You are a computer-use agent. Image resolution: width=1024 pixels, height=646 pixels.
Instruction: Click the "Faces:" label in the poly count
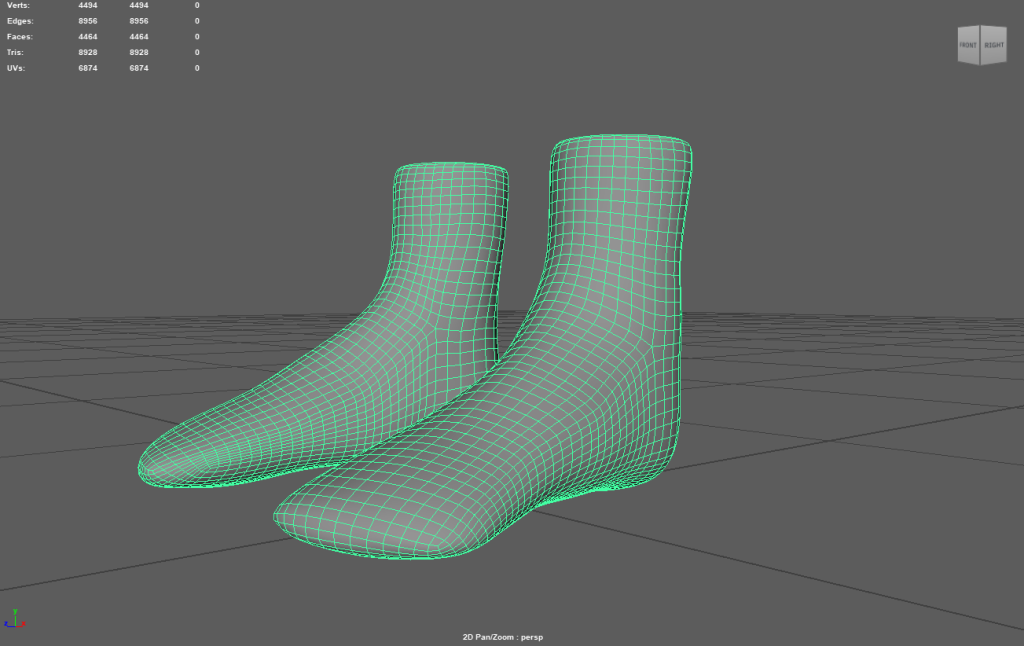(21, 37)
